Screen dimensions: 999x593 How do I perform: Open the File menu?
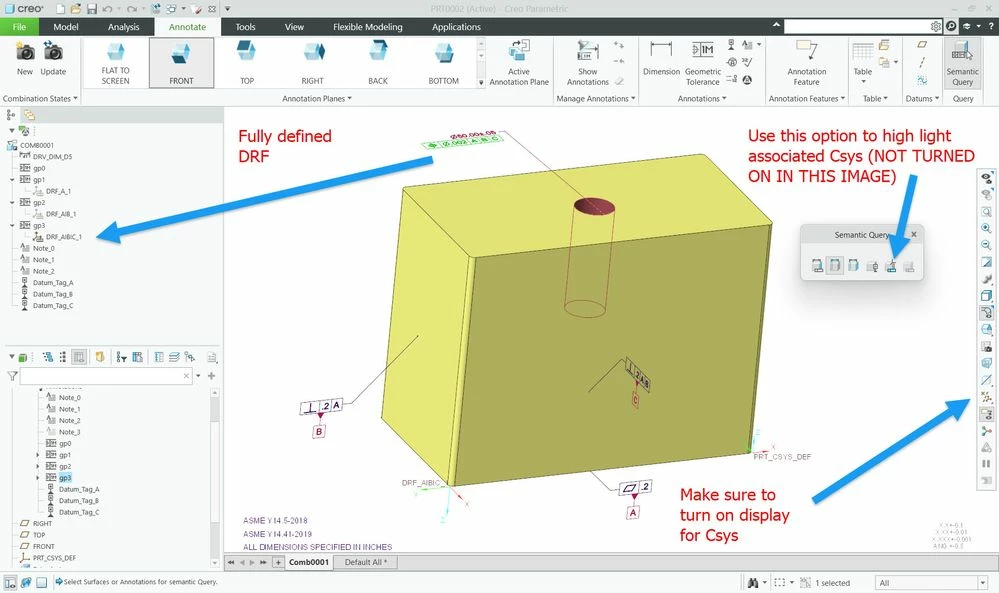click(x=19, y=27)
